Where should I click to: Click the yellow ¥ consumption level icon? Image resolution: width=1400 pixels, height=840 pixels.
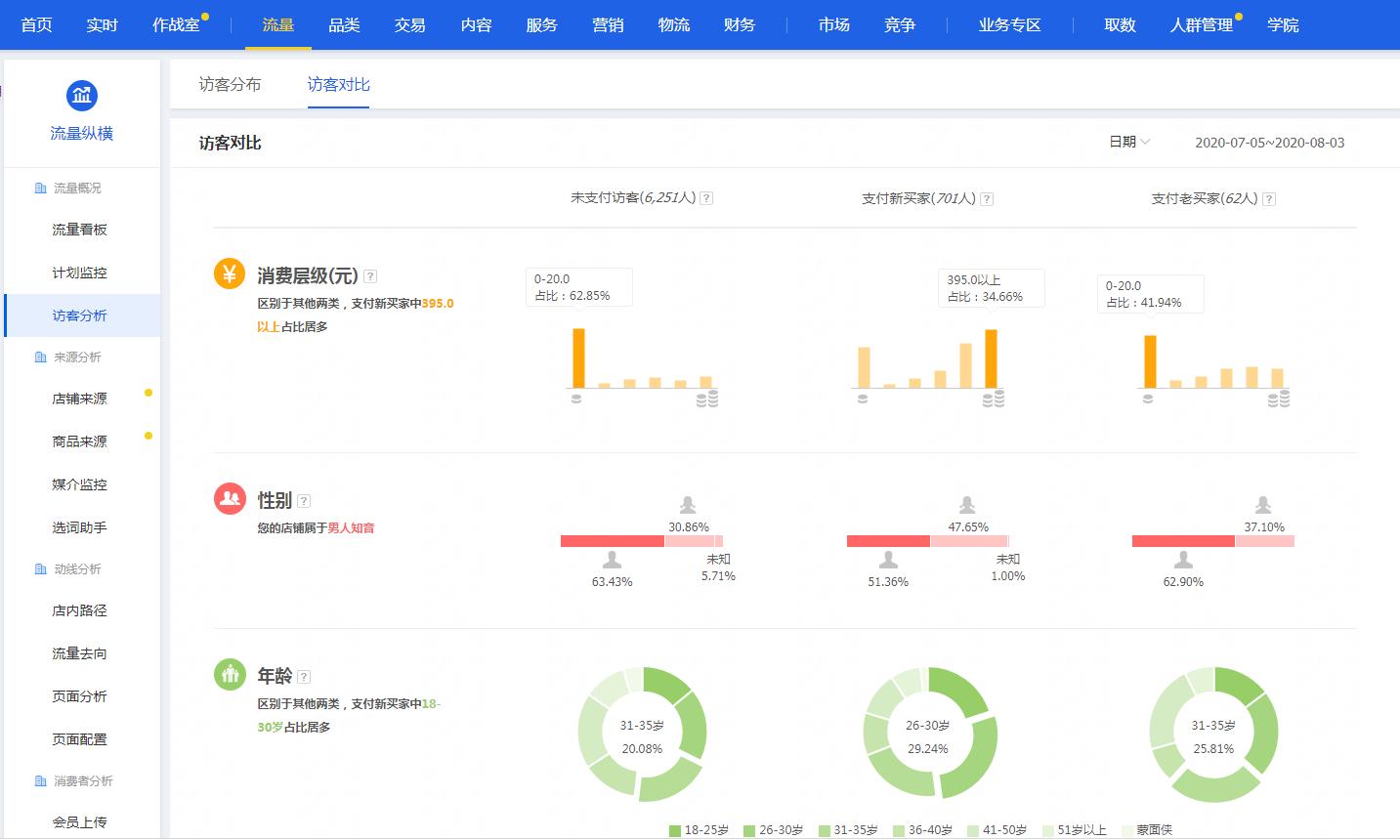229,273
